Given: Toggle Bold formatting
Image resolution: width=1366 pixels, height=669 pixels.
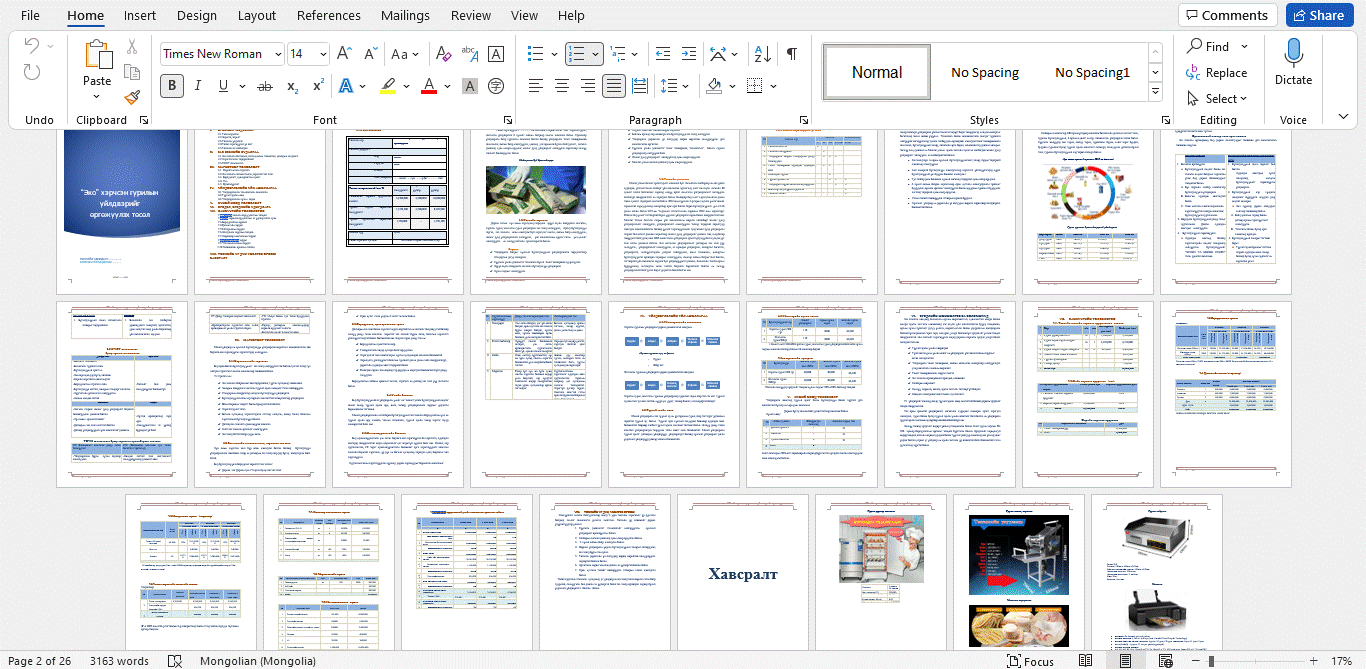Looking at the screenshot, I should (x=172, y=86).
